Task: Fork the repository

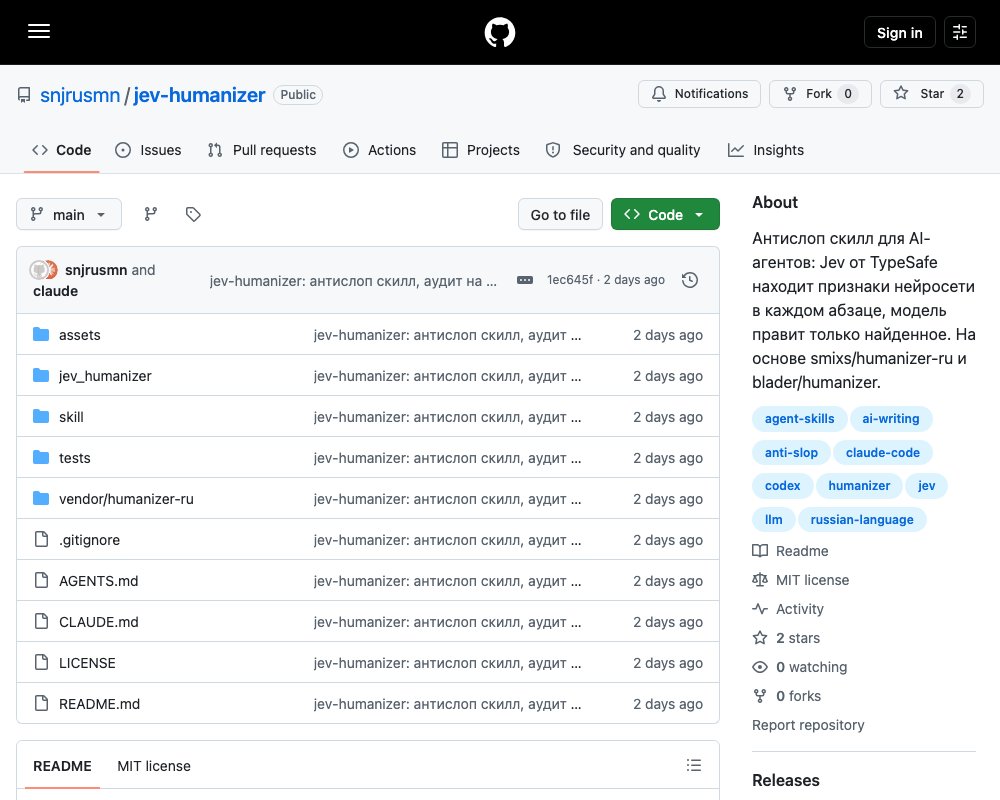Action: pos(820,94)
